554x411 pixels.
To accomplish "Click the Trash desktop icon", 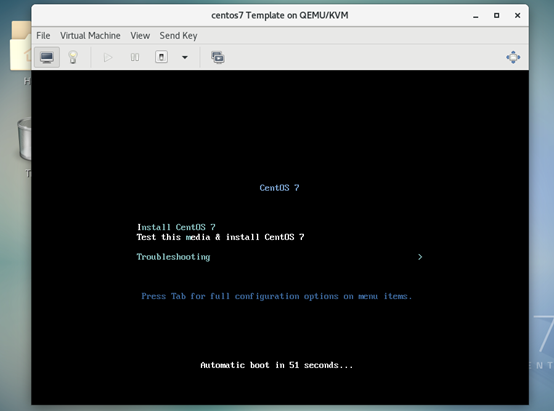I will tap(24, 140).
